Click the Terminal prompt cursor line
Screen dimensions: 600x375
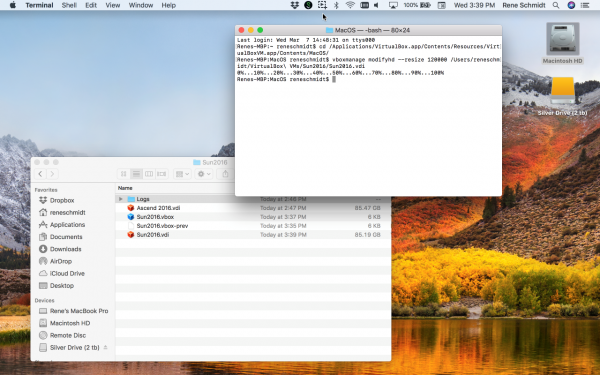click(x=286, y=79)
